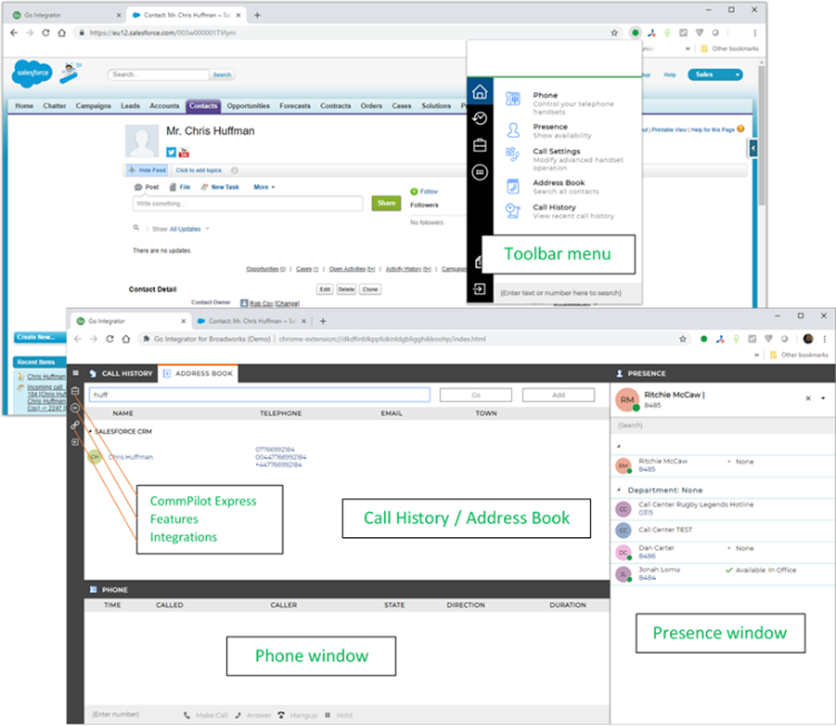Image resolution: width=836 pixels, height=726 pixels.
Task: Click the Presence search field
Action: pos(722,425)
